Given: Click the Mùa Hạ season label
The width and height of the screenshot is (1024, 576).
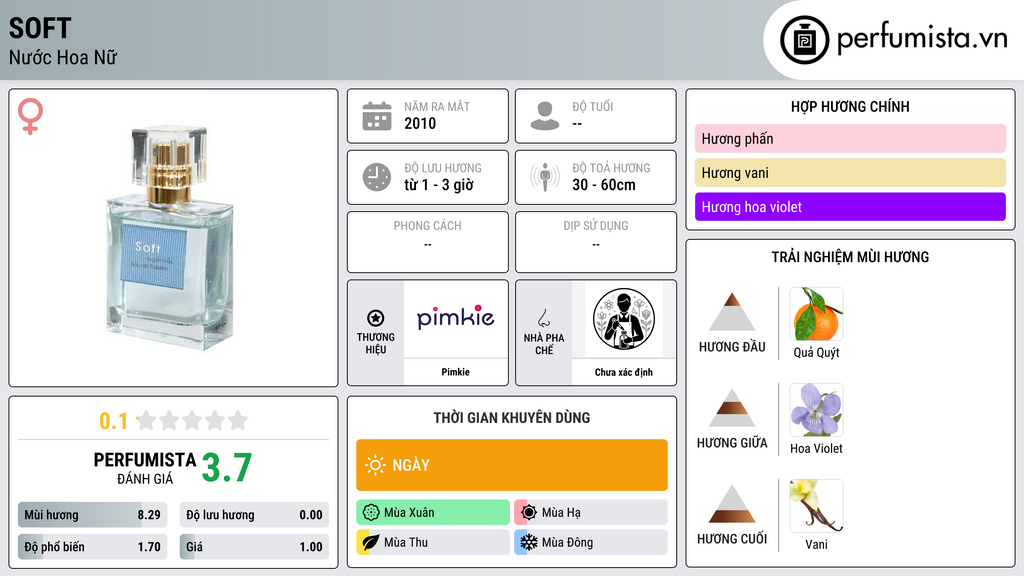Looking at the screenshot, I should coord(561,513).
